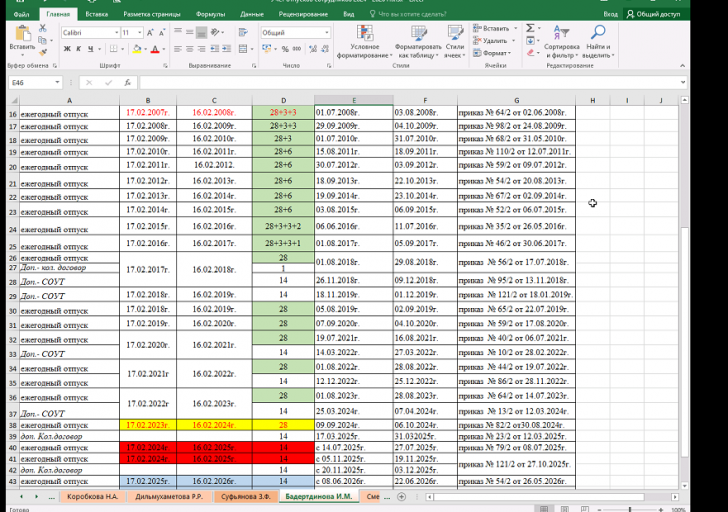The width and height of the screenshot is (728, 512).
Task: Click the insert function fx icon
Action: (x=127, y=83)
